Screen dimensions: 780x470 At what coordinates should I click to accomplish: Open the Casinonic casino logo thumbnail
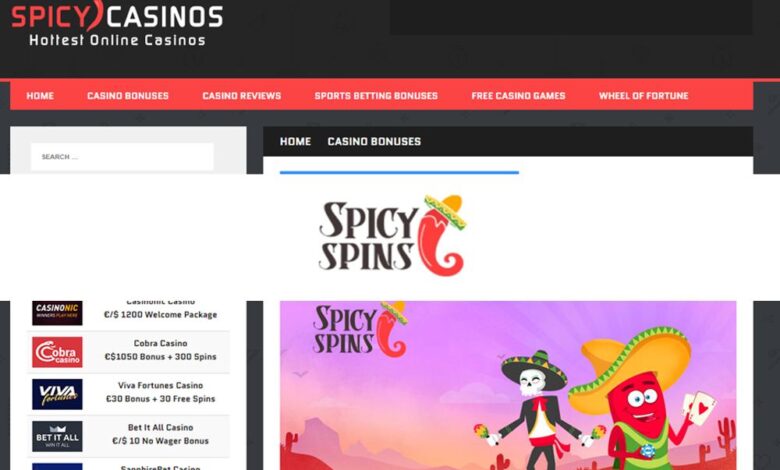(57, 313)
